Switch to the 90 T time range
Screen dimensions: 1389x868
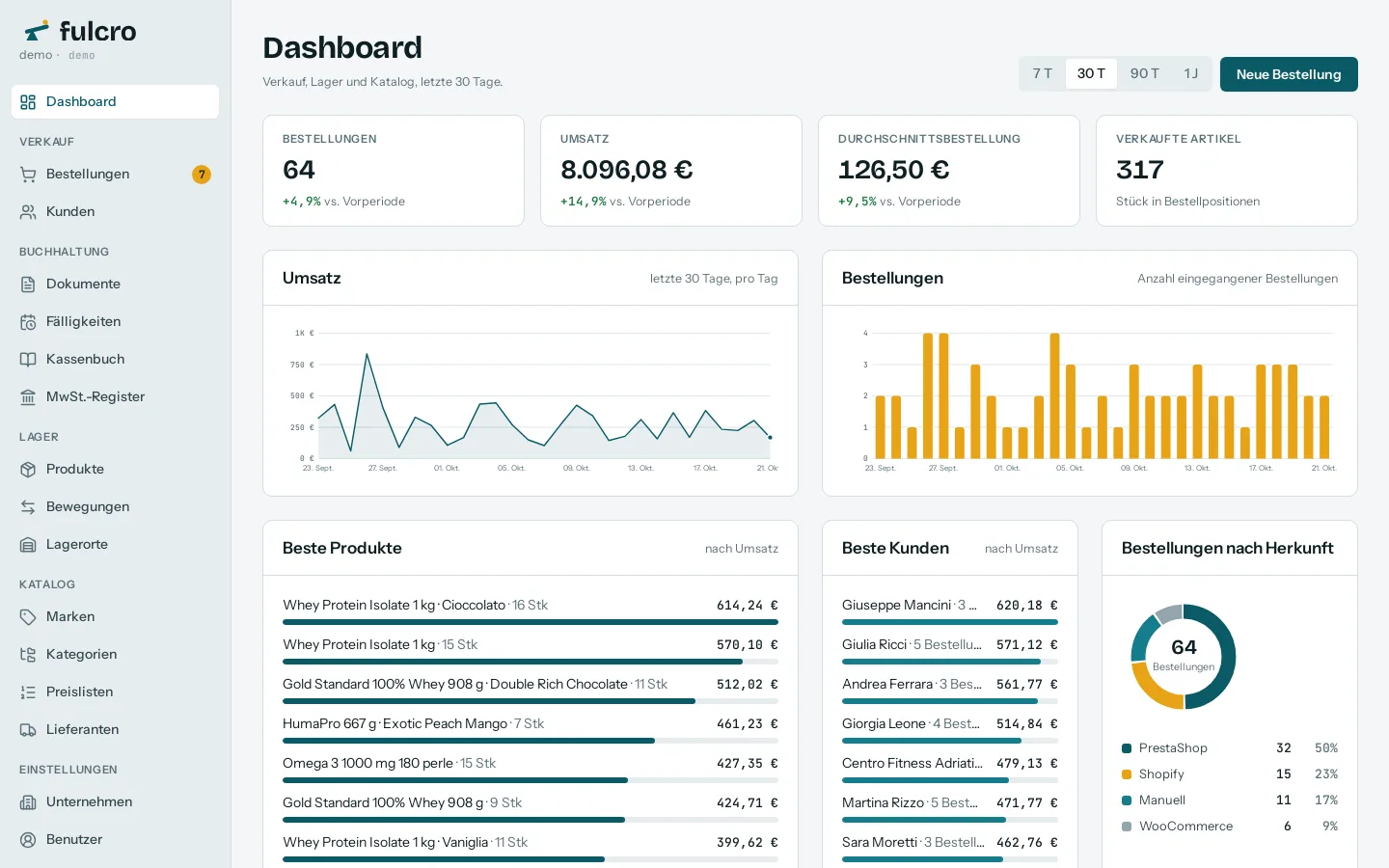pos(1145,74)
